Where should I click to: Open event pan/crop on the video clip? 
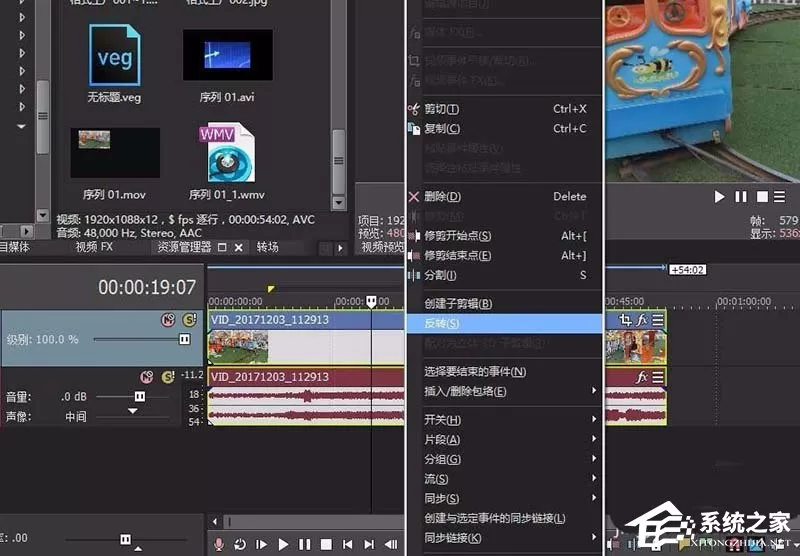626,320
